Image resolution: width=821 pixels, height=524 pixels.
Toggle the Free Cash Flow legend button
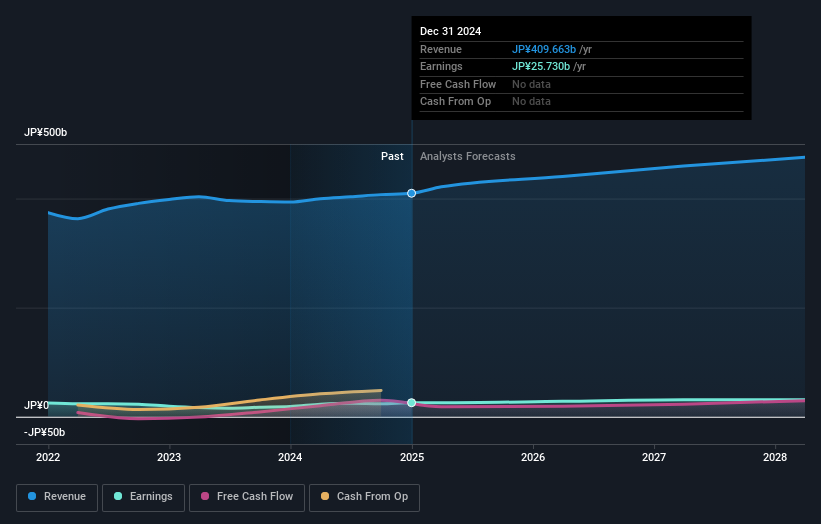coord(247,497)
